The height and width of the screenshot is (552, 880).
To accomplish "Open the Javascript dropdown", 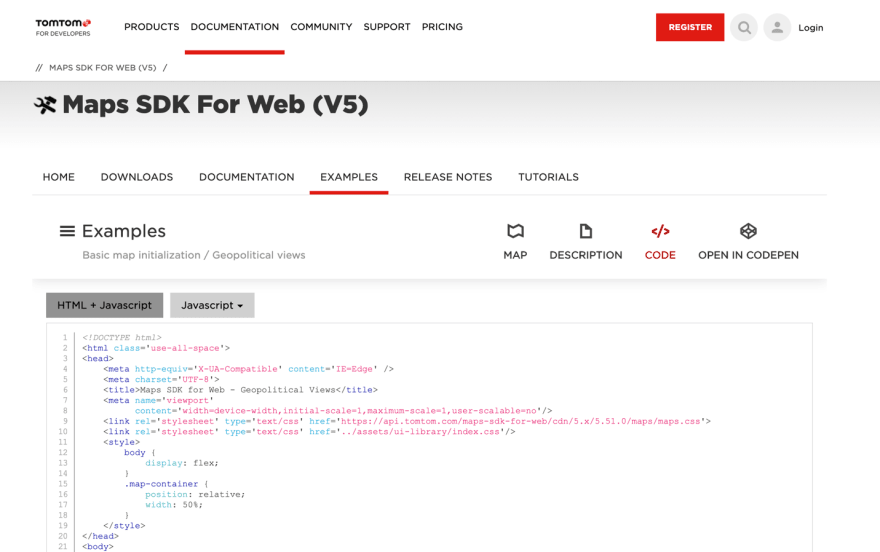I will tap(212, 305).
